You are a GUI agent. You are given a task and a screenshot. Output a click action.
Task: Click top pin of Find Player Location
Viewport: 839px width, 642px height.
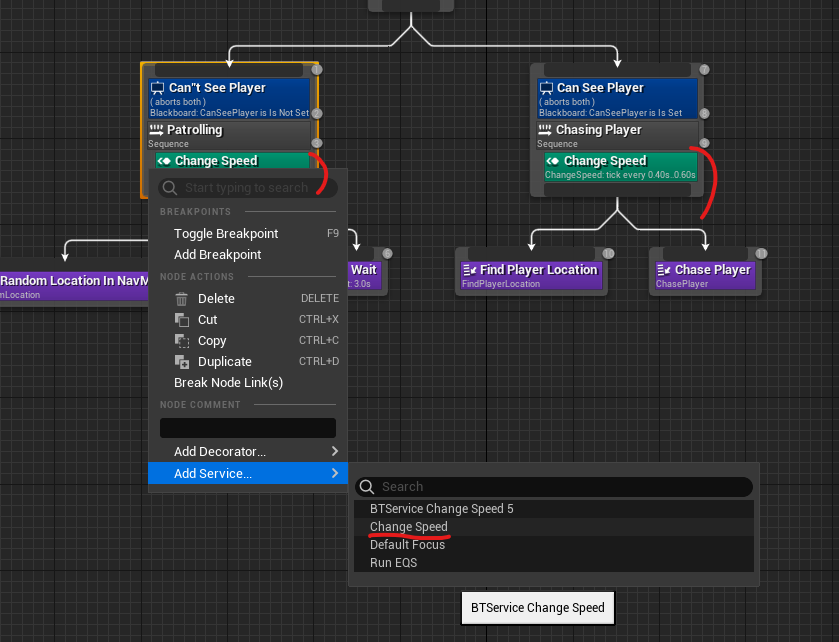tap(531, 253)
